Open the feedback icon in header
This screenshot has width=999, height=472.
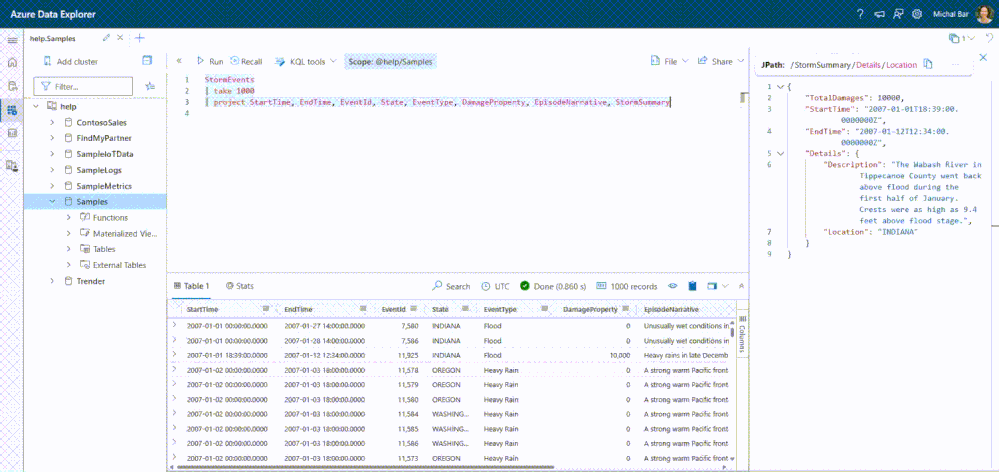898,13
